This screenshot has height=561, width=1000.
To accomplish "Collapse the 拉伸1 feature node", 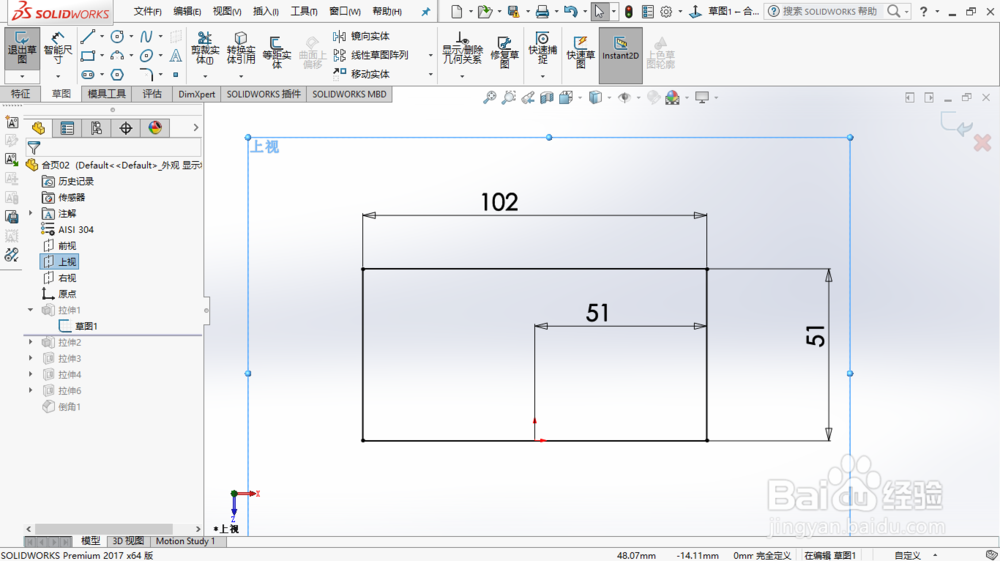I will 31,310.
